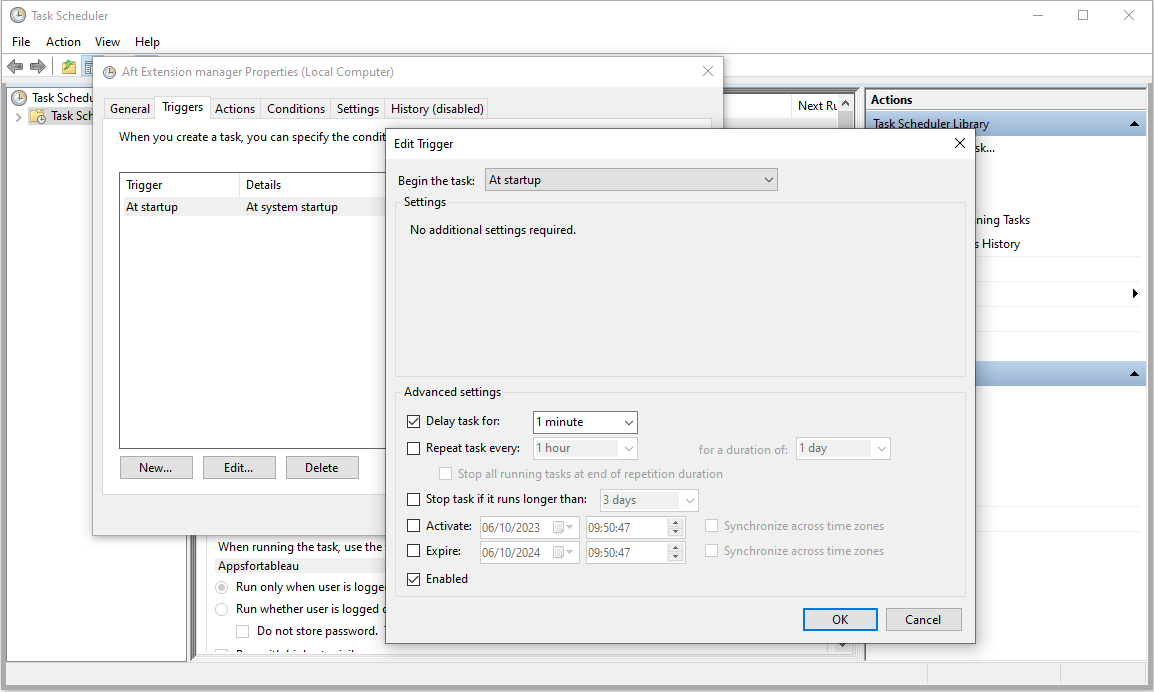This screenshot has height=692, width=1154.
Task: Uncheck the Delay task for checkbox
Action: pos(414,422)
